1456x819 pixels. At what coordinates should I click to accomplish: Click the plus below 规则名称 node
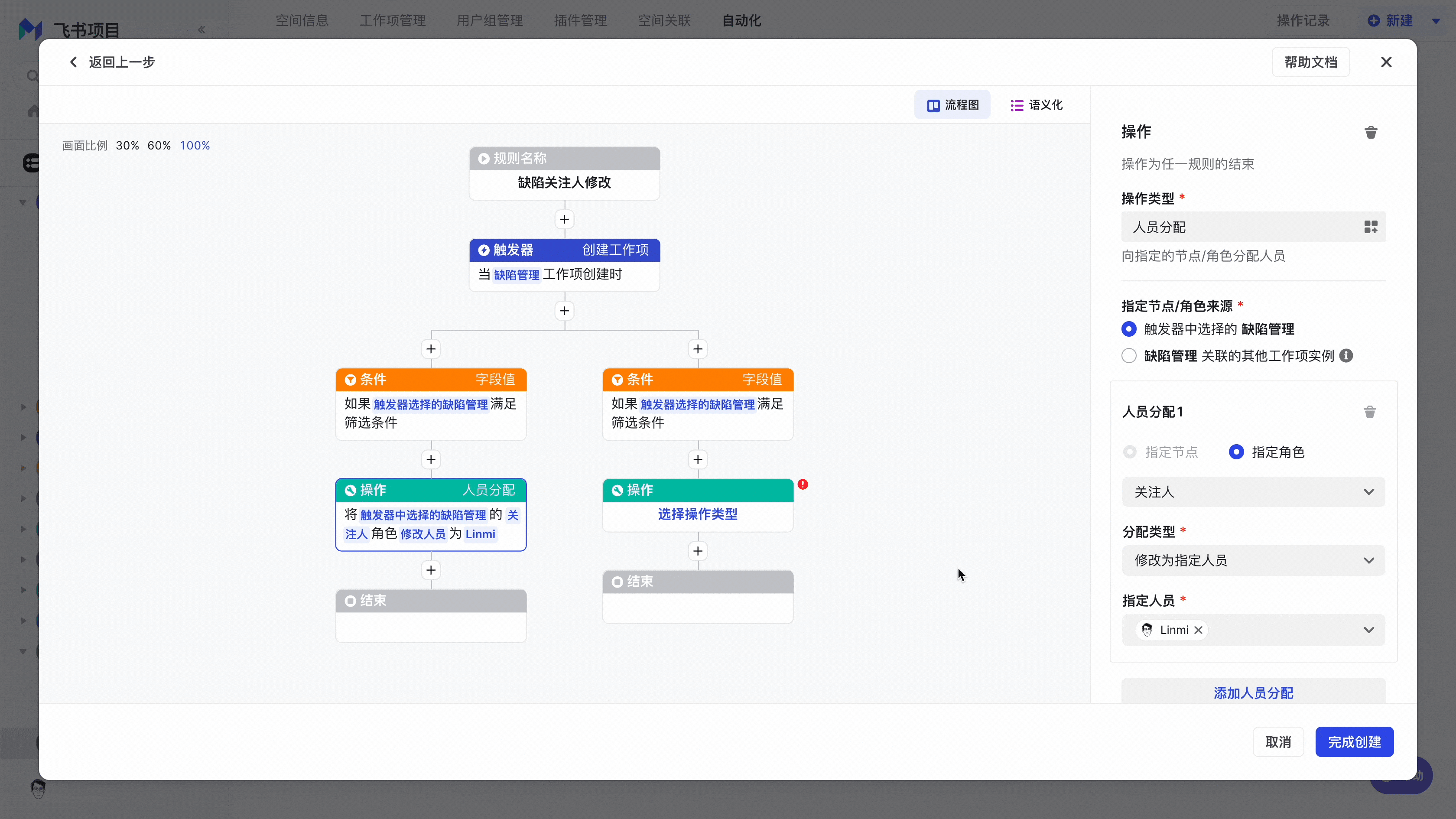(564, 219)
